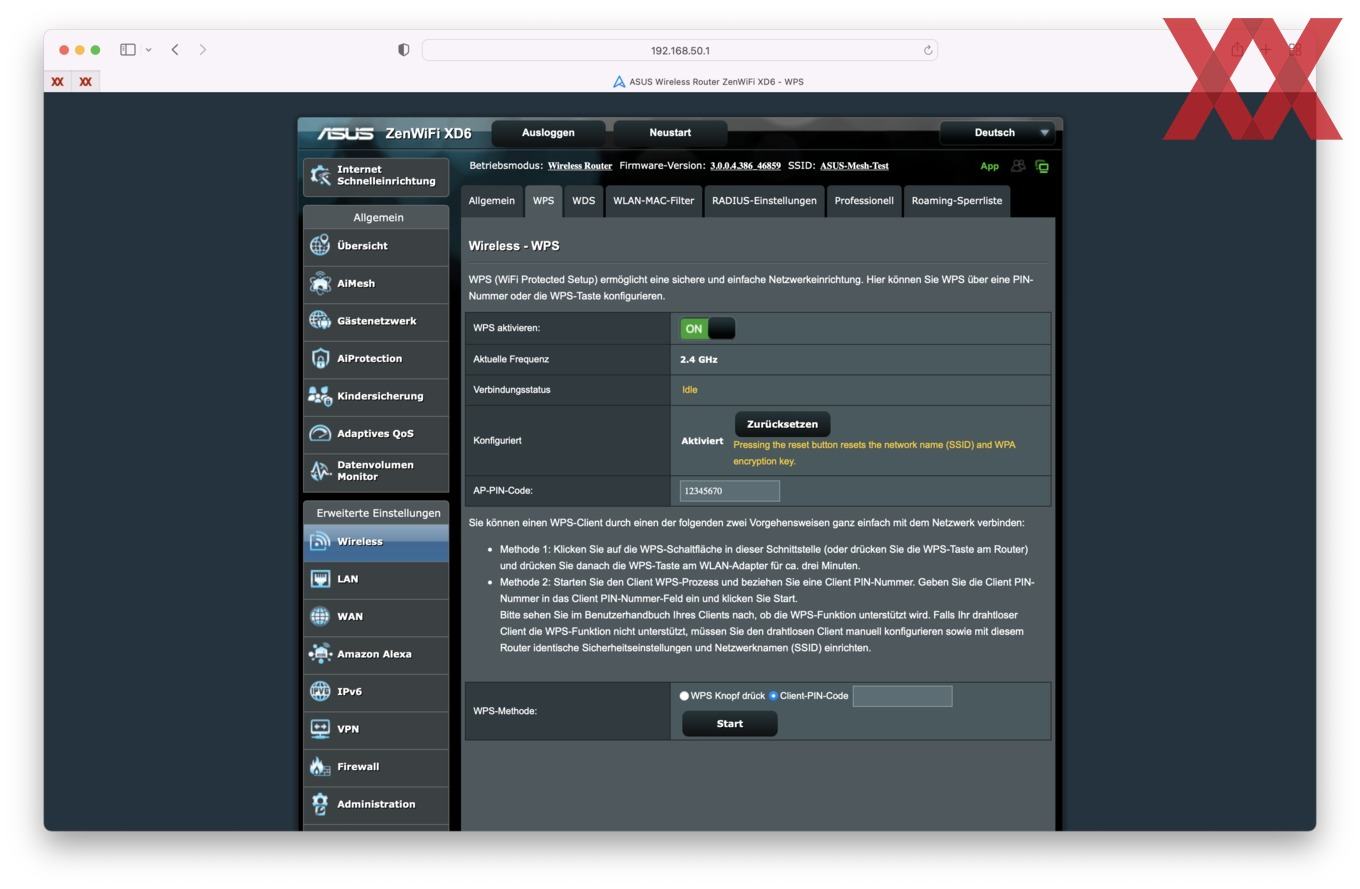This screenshot has height=889, width=1360.
Task: Click the AP-PIN-Code field
Action: pos(729,491)
